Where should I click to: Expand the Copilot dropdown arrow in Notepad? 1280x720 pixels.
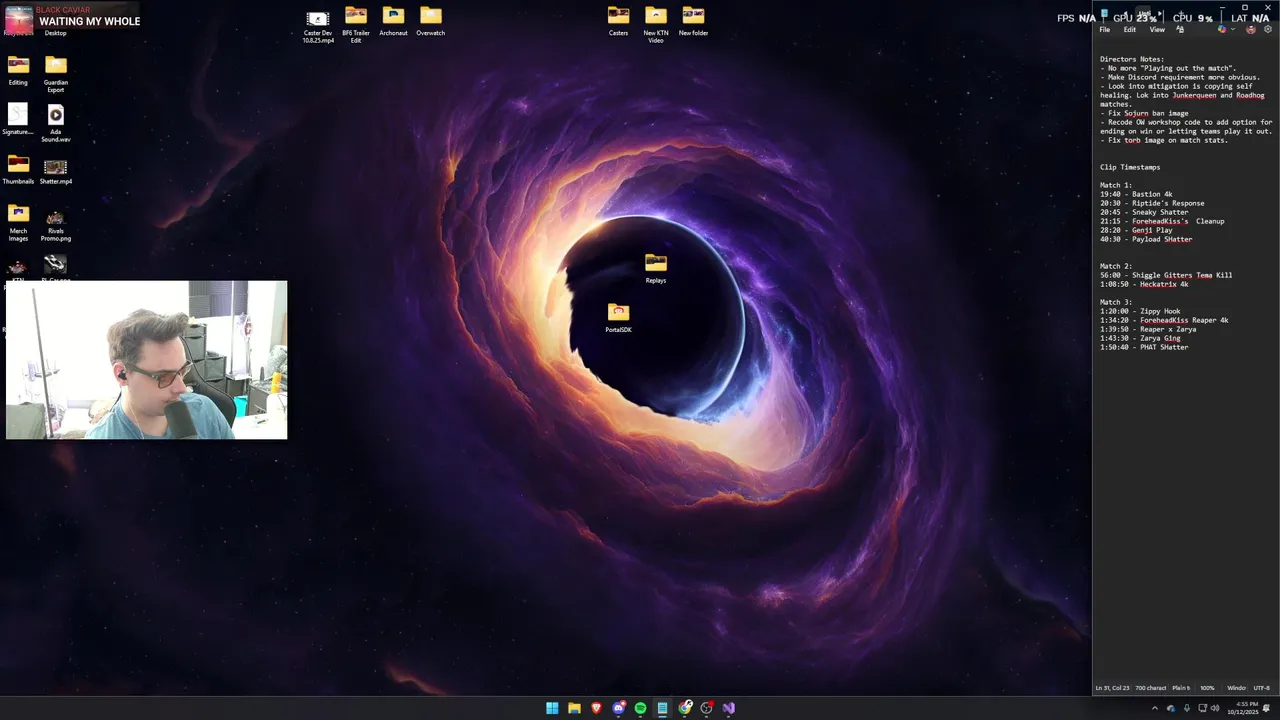pyautogui.click(x=1233, y=29)
